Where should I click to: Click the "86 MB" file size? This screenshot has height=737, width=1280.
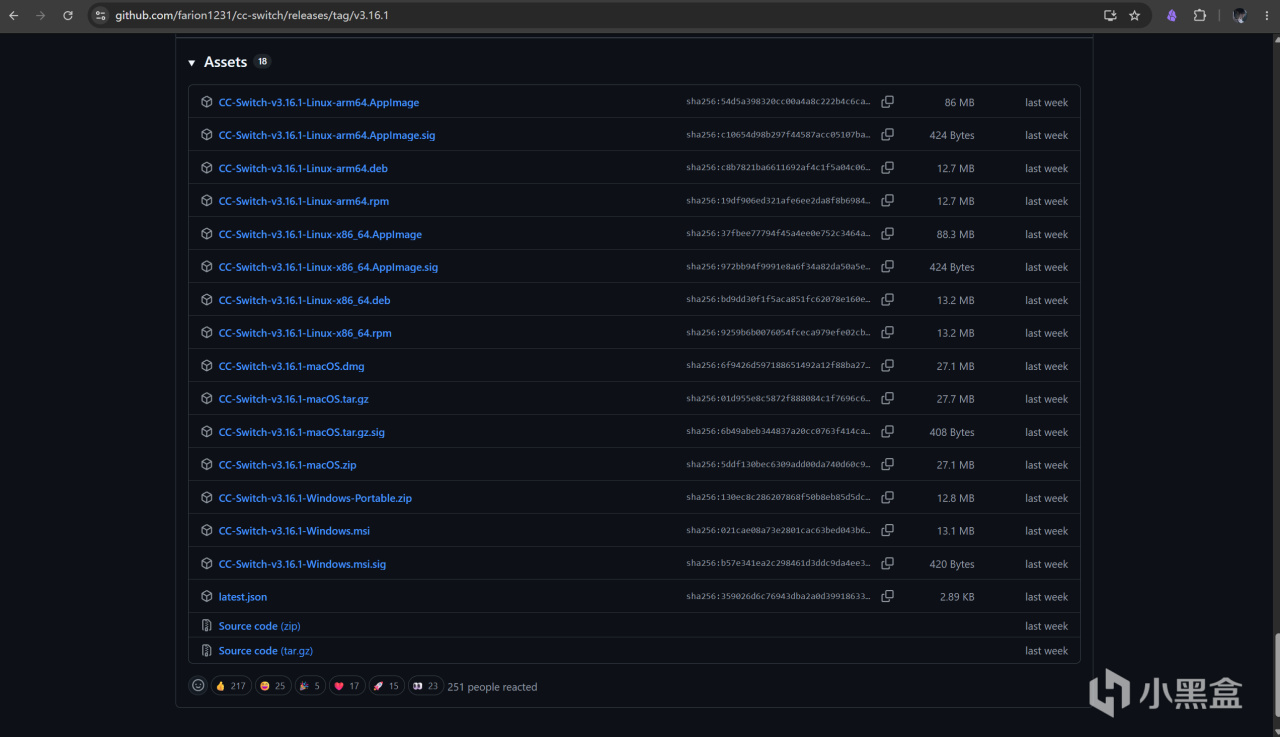[x=959, y=103]
